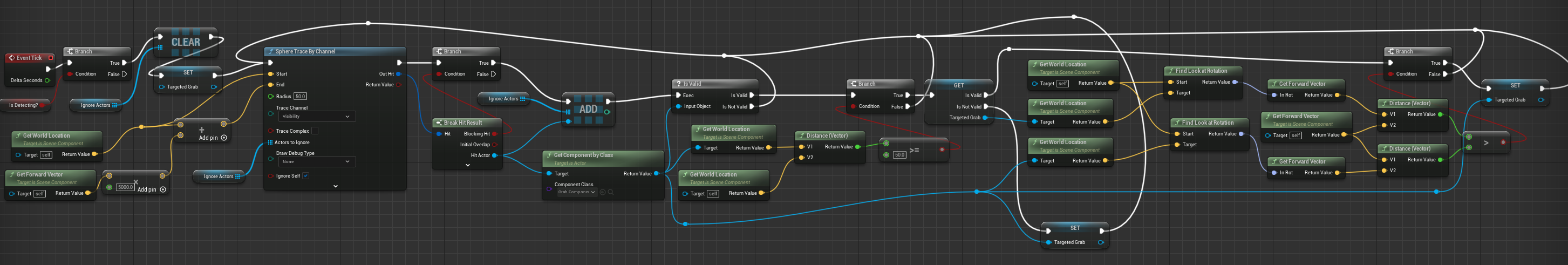Click Get Component by Class Return Value pin
The width and height of the screenshot is (1568, 265).
point(656,174)
